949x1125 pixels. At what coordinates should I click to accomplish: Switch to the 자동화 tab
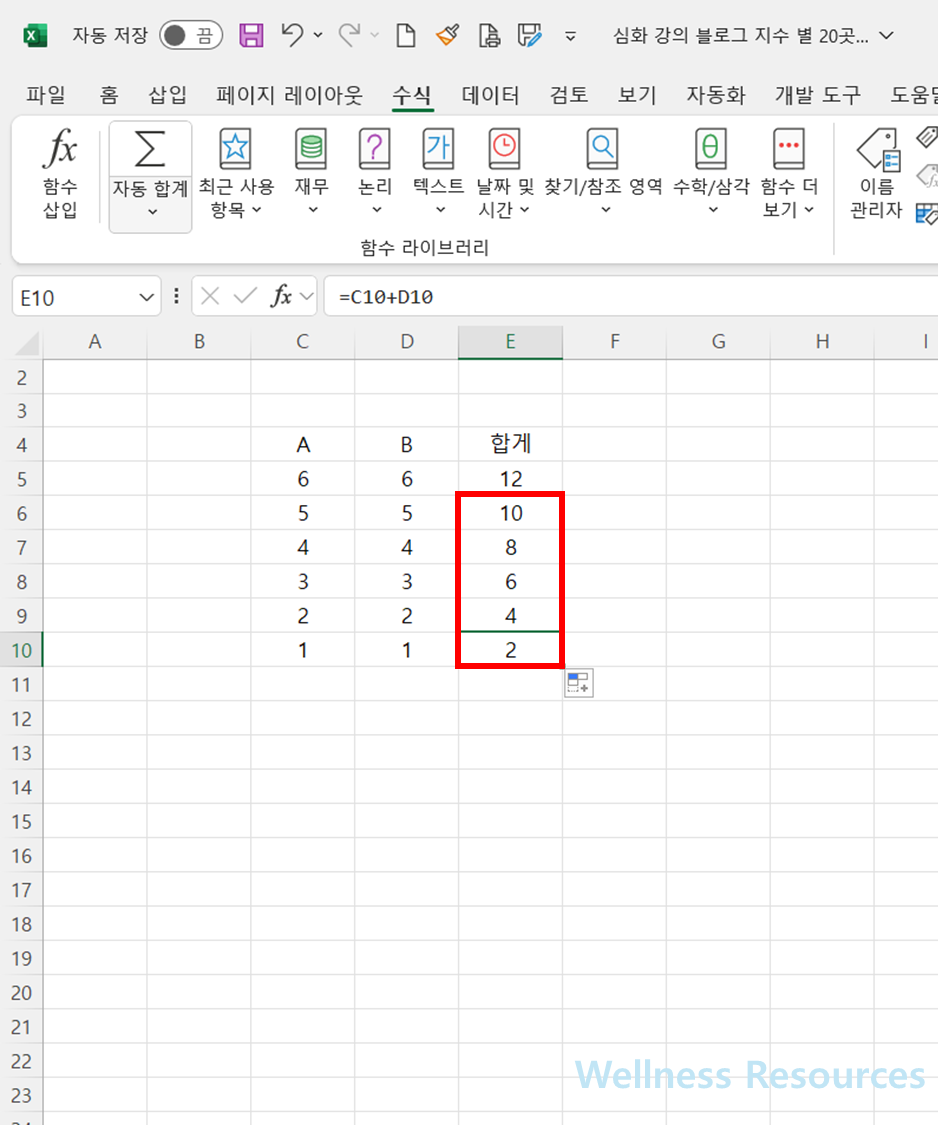716,95
